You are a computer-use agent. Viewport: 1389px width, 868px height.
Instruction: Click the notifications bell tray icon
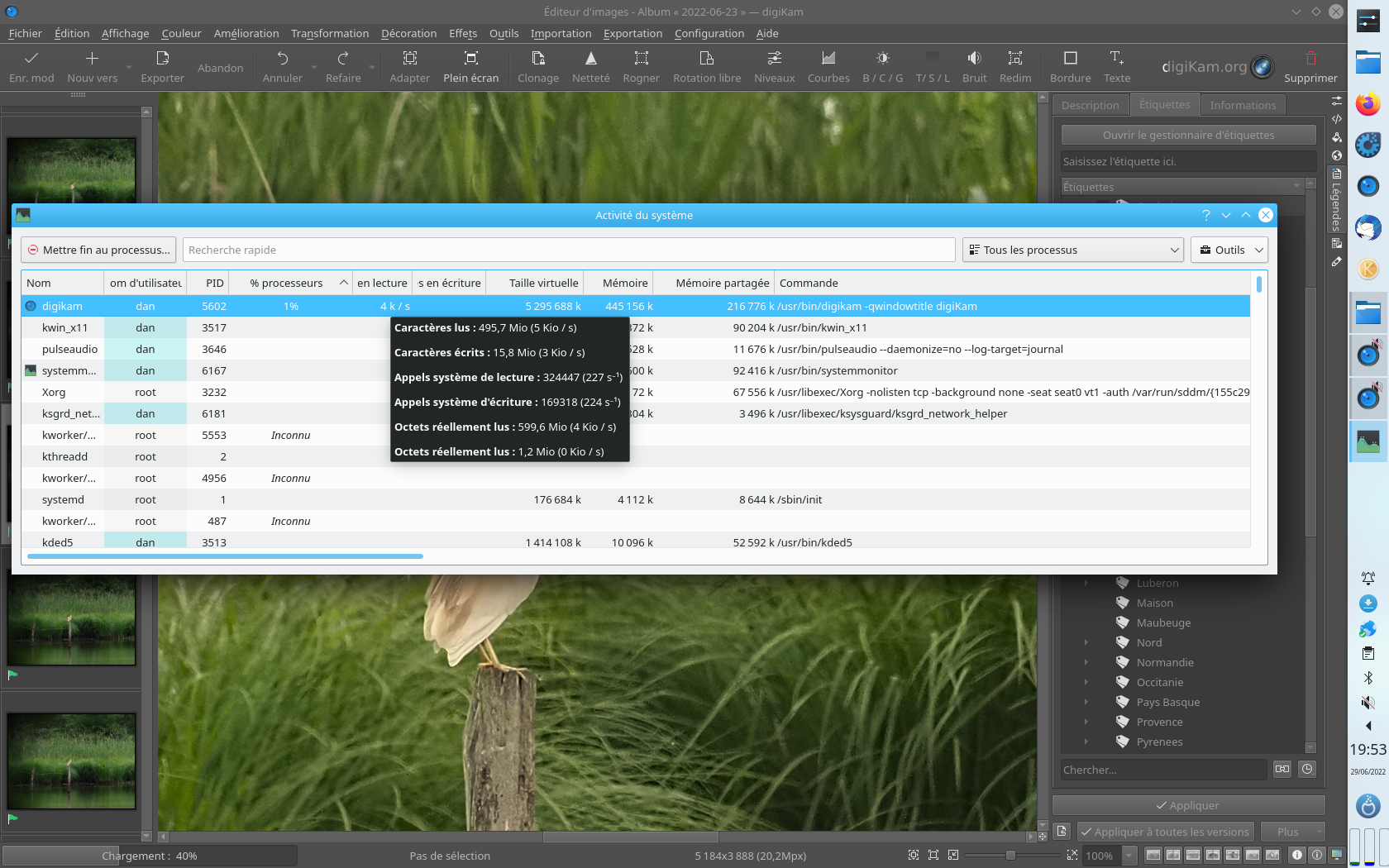click(1368, 578)
